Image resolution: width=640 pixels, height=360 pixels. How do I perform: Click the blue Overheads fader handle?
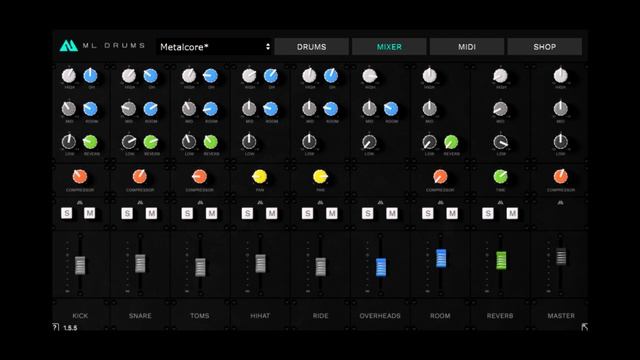coord(380,267)
